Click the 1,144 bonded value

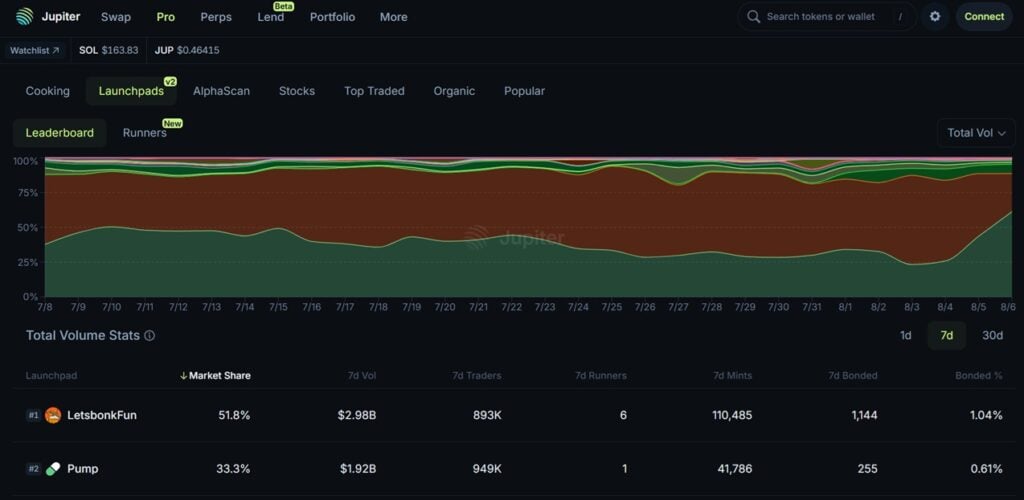click(x=865, y=415)
